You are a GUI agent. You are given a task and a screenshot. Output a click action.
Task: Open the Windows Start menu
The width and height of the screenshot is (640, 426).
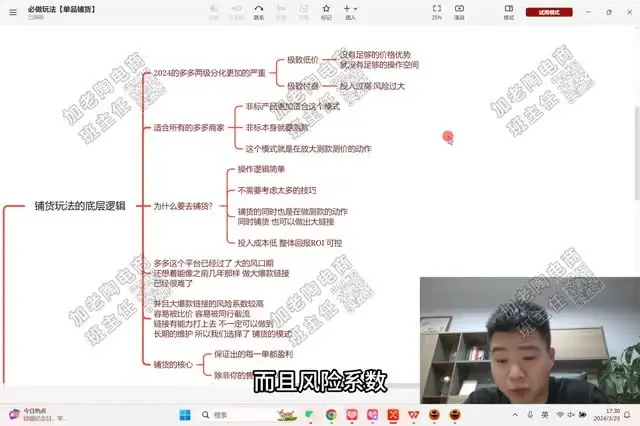point(184,414)
